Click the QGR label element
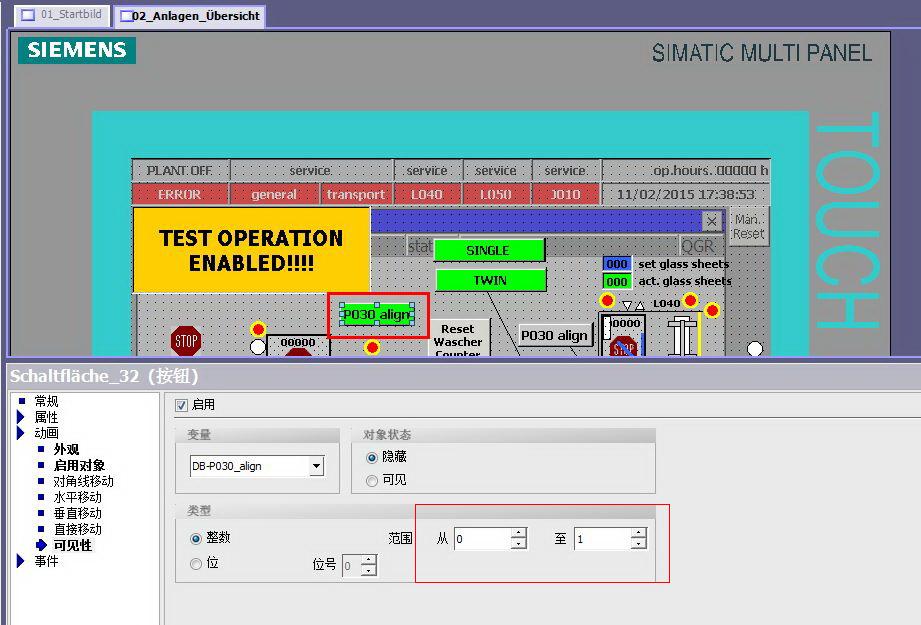Screen dimensions: 921x625 (698, 246)
